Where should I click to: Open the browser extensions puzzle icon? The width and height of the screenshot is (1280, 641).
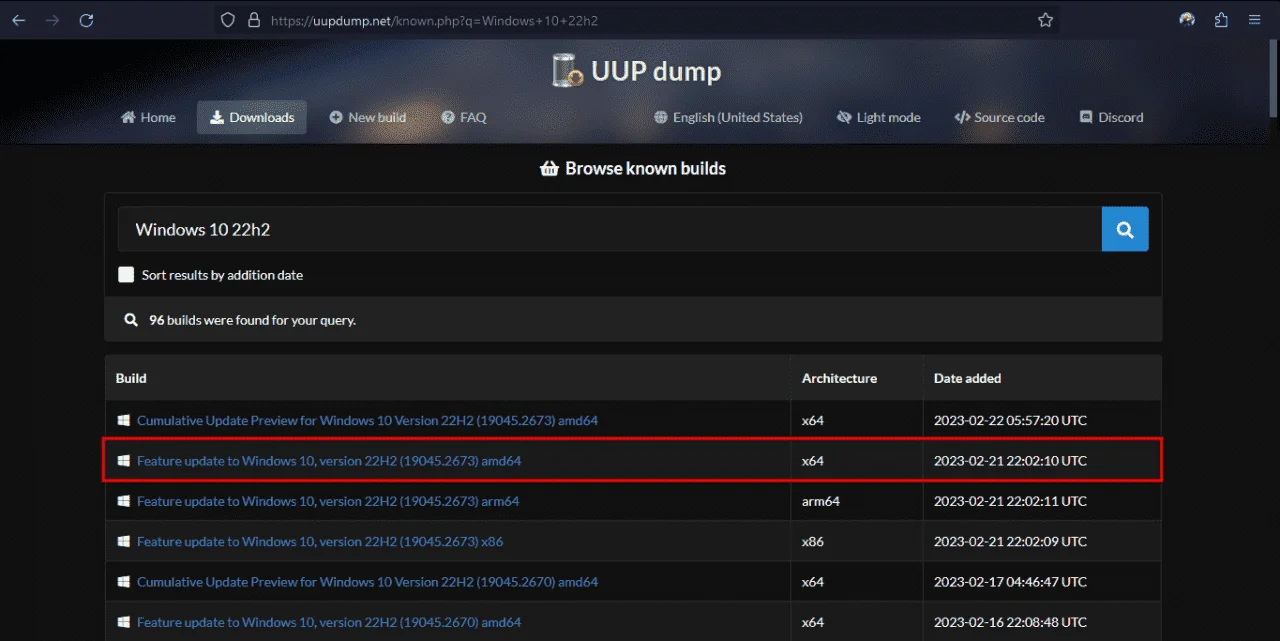(x=1221, y=20)
